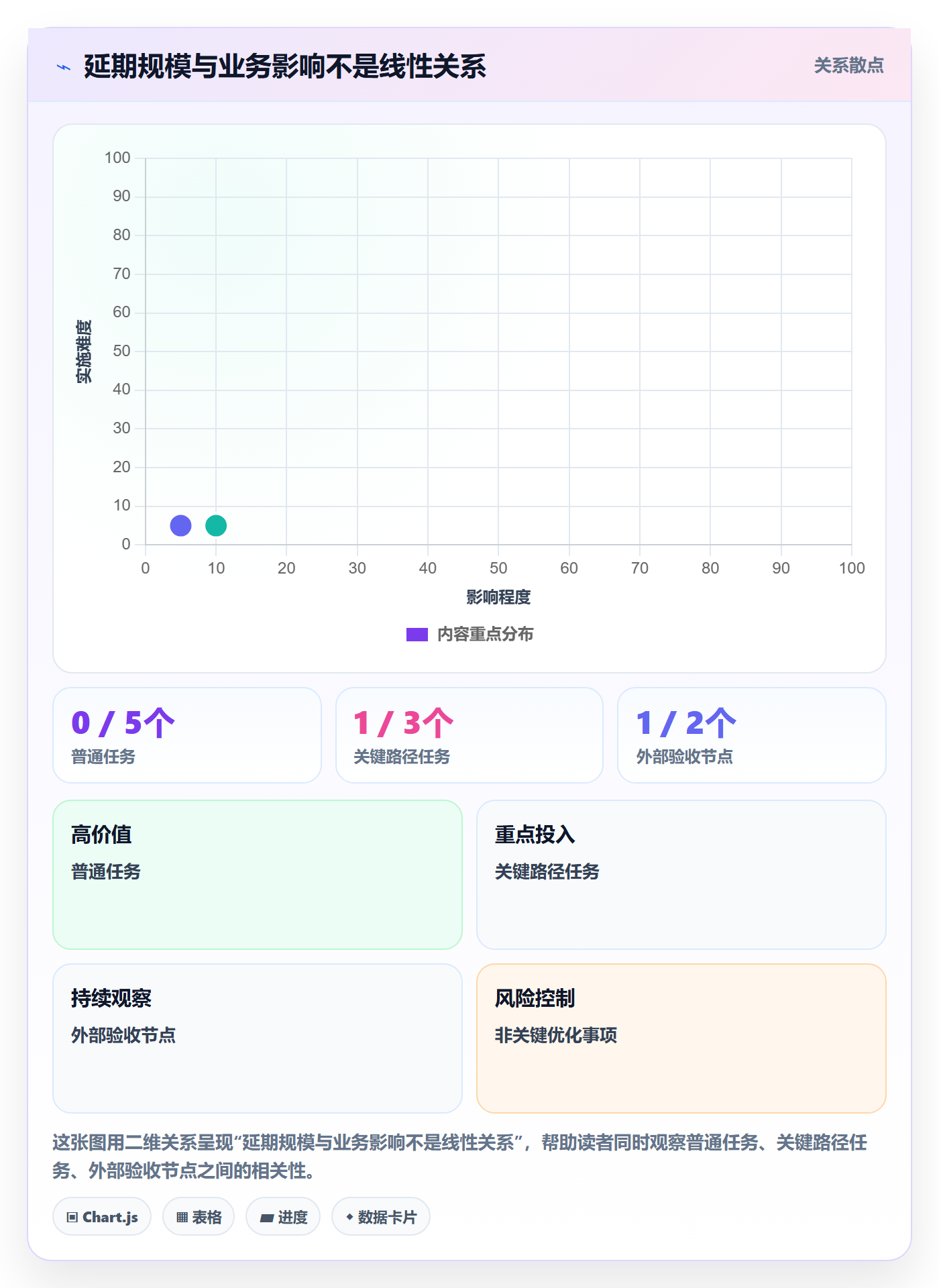
Task: Select the 重点投入 quadrant card
Action: pyautogui.click(x=681, y=875)
